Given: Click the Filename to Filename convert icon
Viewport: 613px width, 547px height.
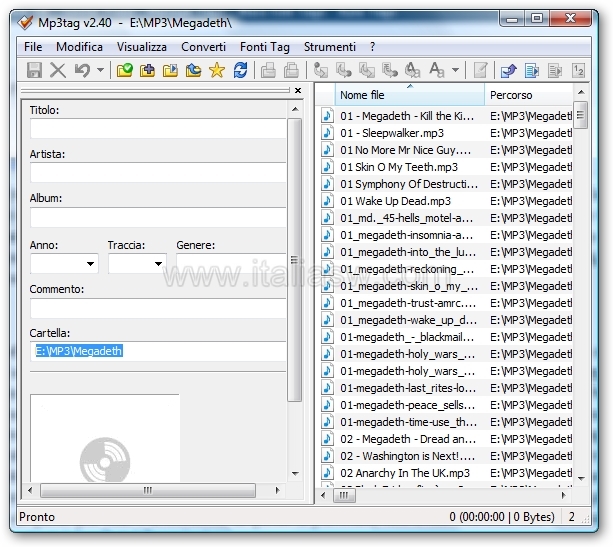Looking at the screenshot, I should (x=367, y=70).
